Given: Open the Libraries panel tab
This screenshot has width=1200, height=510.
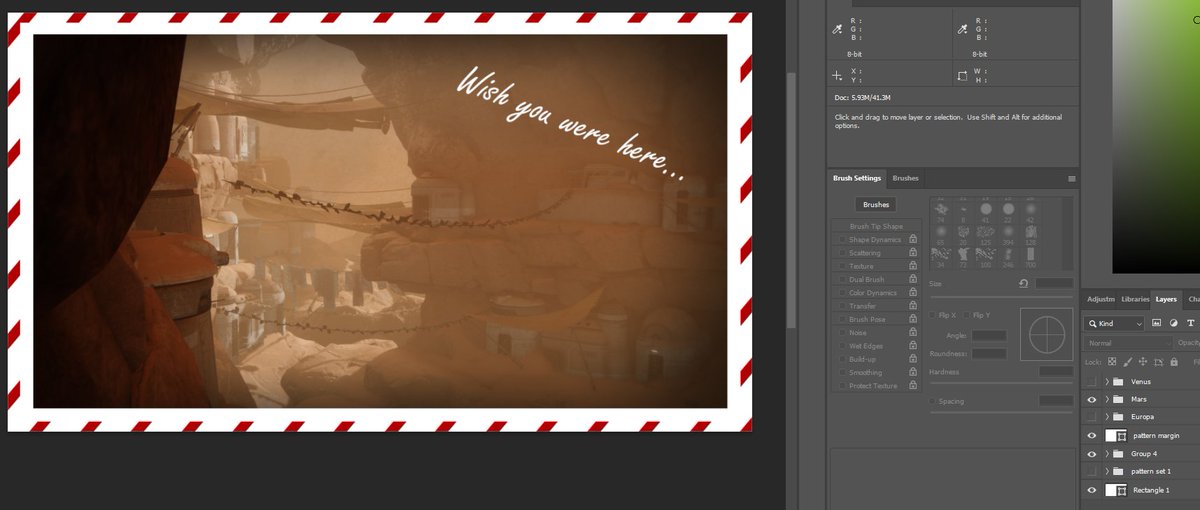Looking at the screenshot, I should (x=1135, y=299).
